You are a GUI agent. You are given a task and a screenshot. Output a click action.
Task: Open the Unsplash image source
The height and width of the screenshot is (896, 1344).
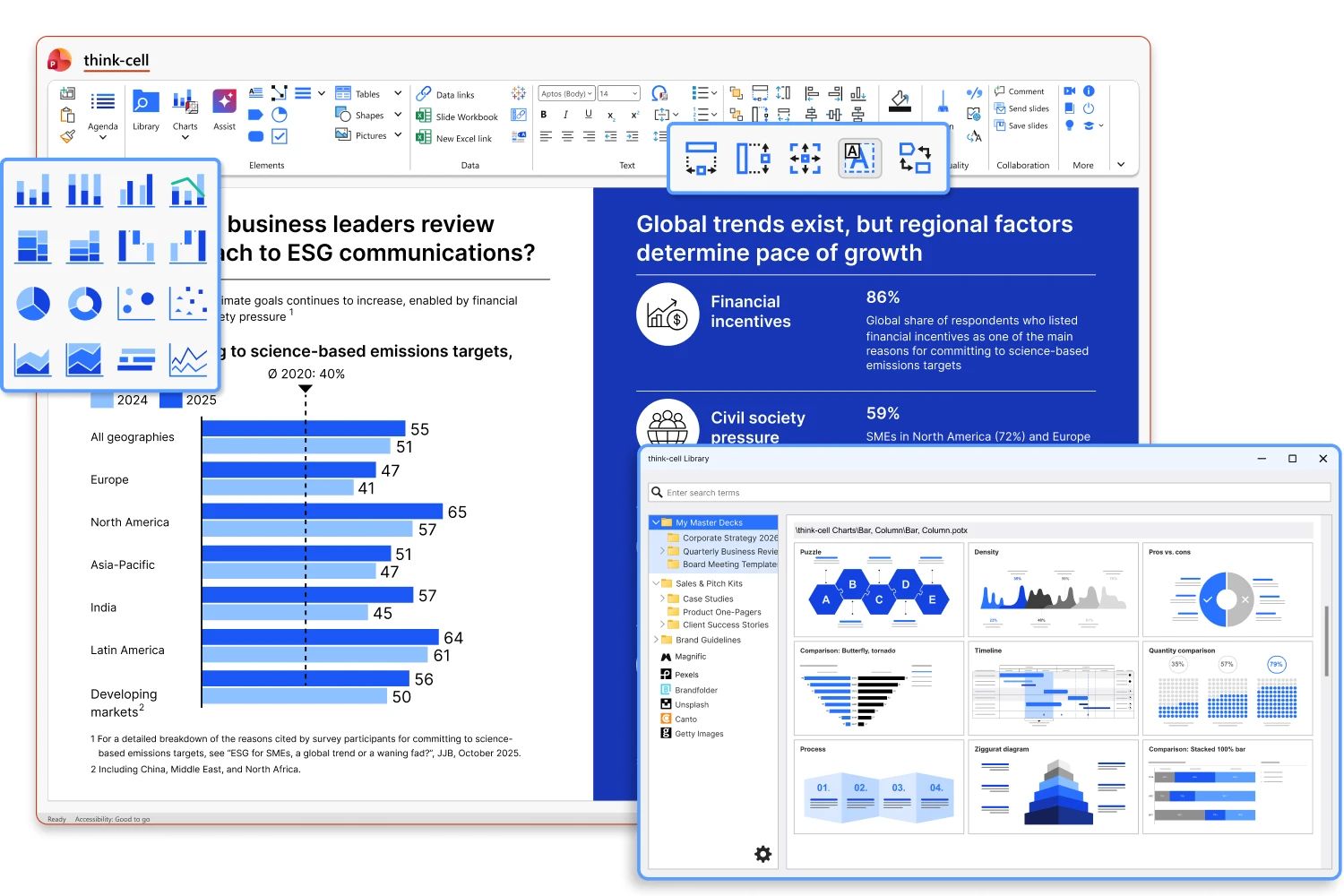click(x=685, y=704)
